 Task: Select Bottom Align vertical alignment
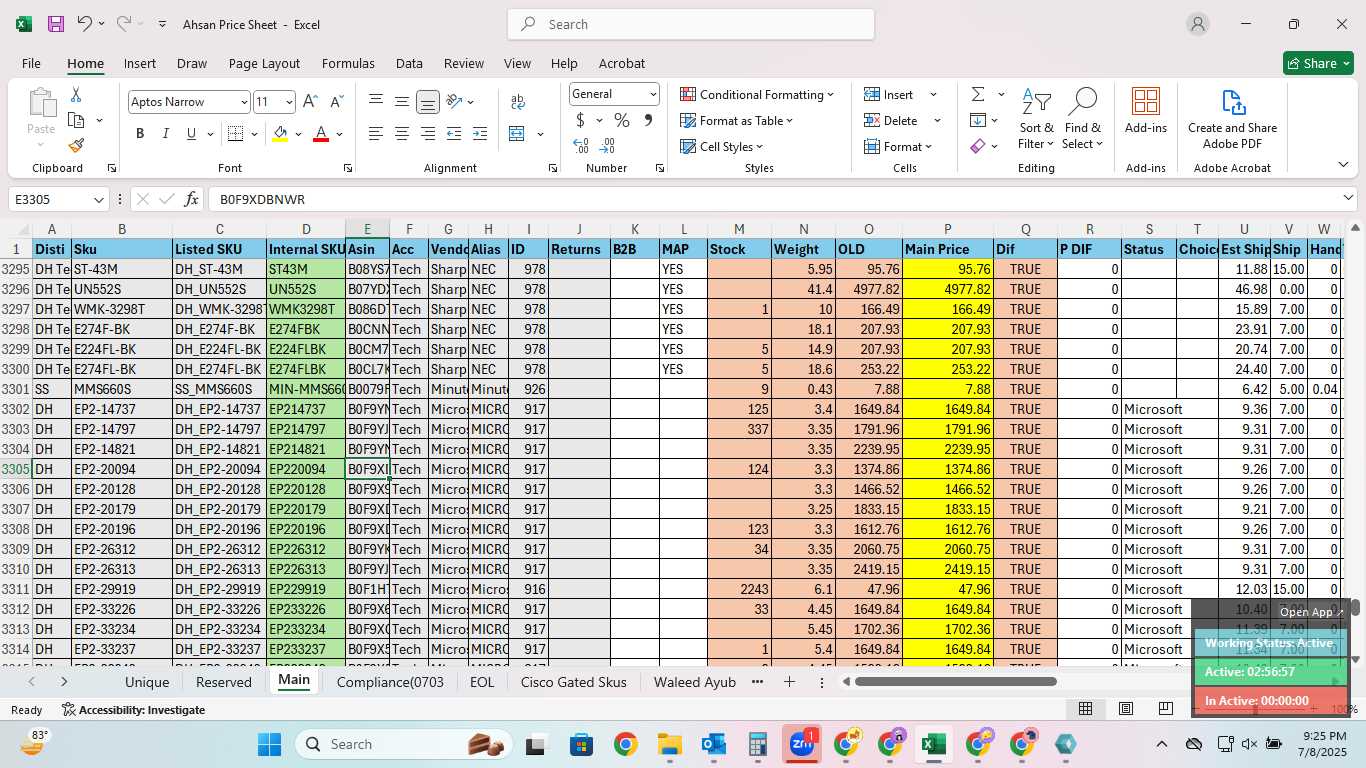(428, 101)
